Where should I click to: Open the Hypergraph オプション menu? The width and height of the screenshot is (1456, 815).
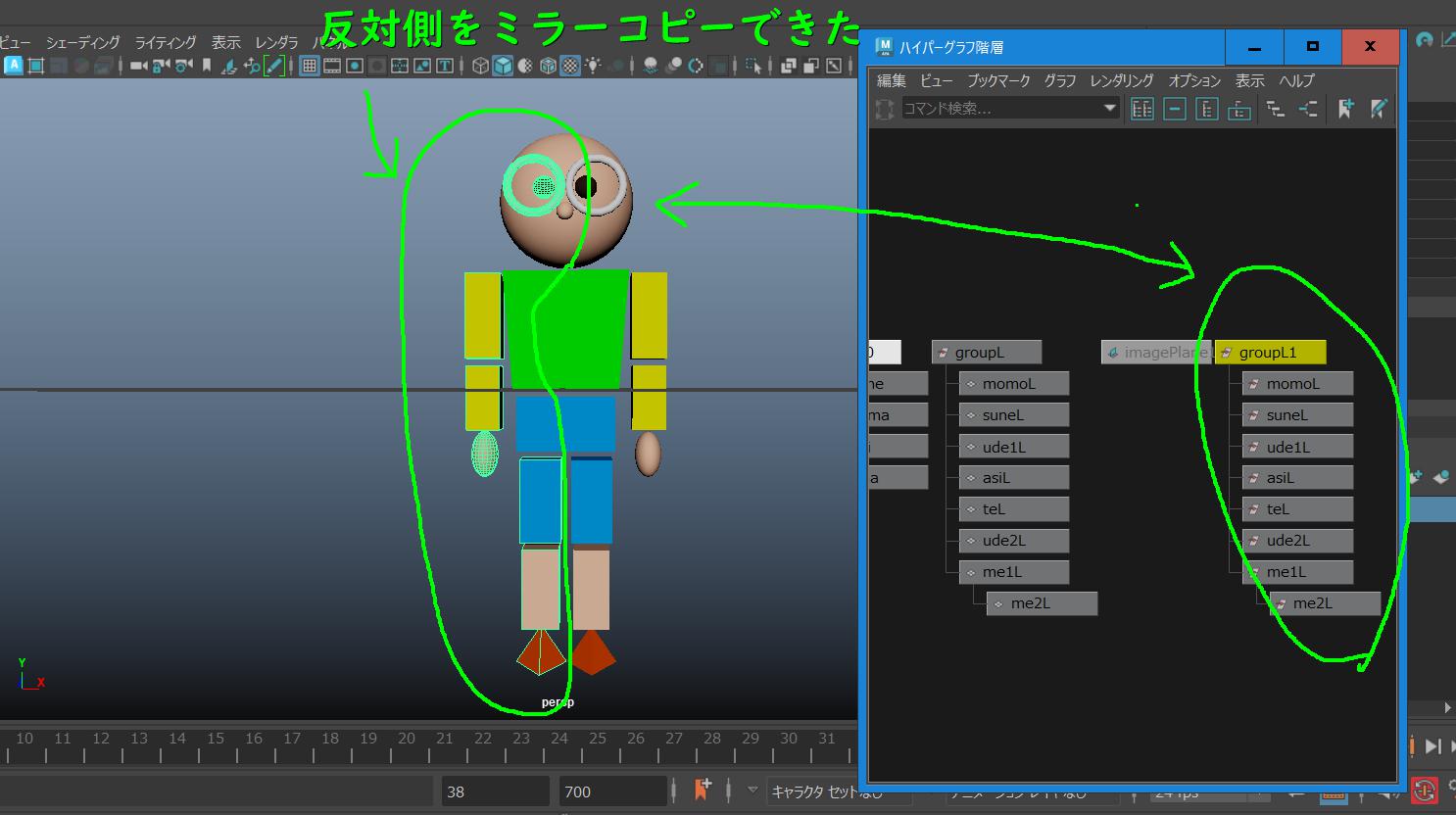coord(1194,80)
